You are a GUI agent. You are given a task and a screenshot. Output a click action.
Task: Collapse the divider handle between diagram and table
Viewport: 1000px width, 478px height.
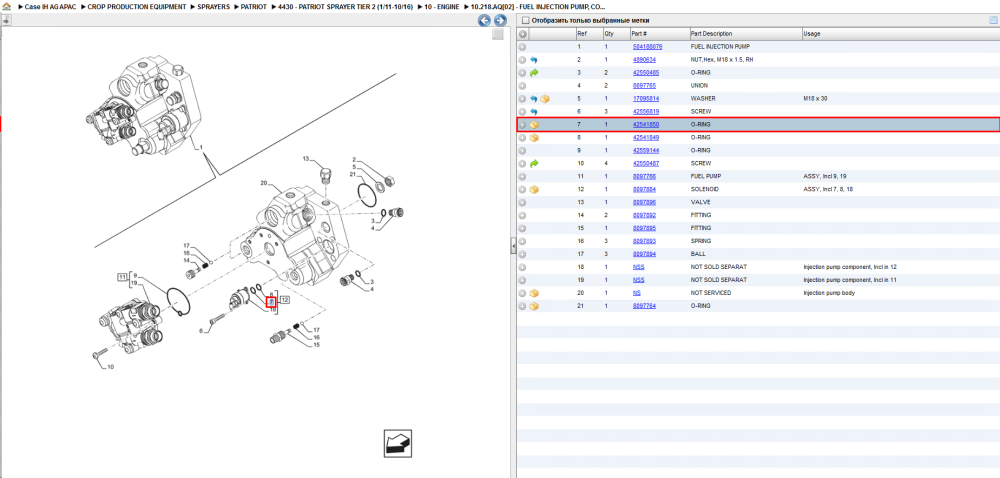point(513,247)
